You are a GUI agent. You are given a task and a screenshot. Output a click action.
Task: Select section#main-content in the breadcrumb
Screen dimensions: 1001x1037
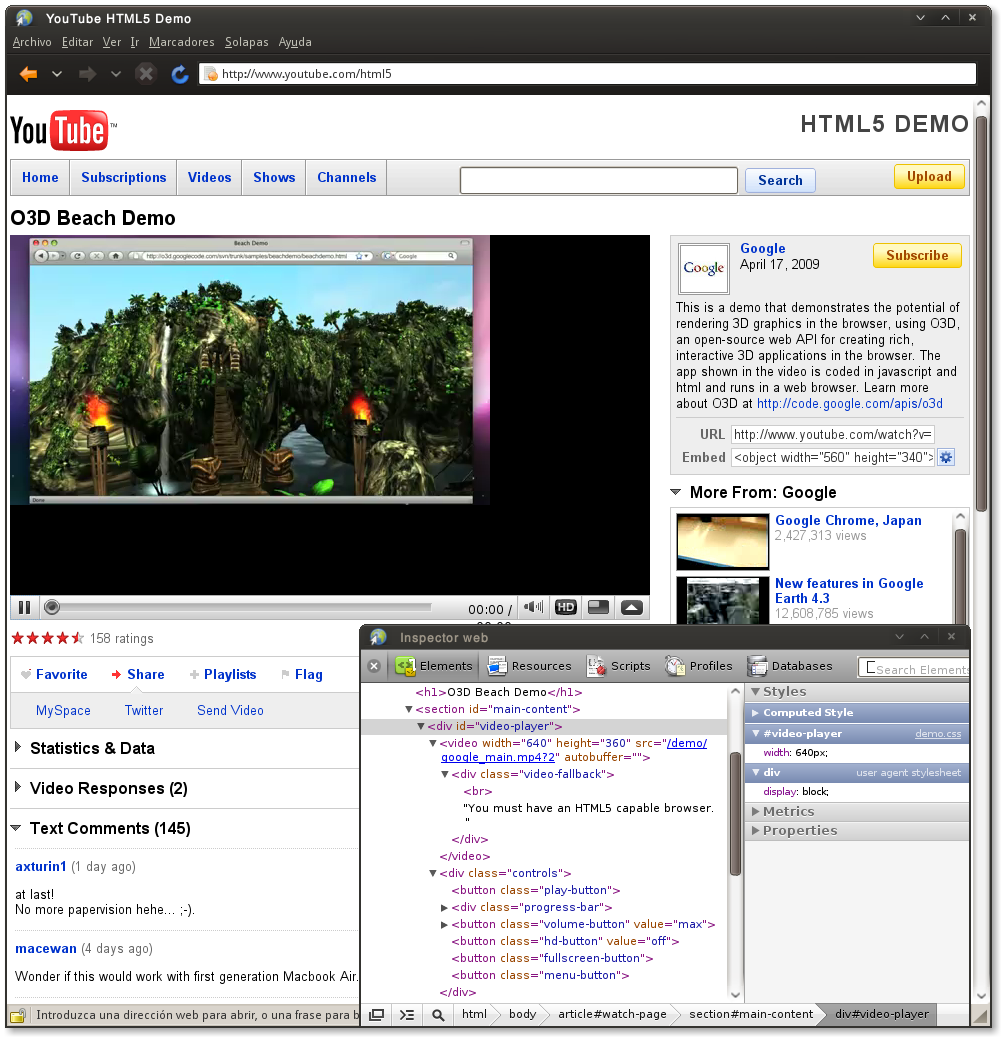tap(750, 1014)
